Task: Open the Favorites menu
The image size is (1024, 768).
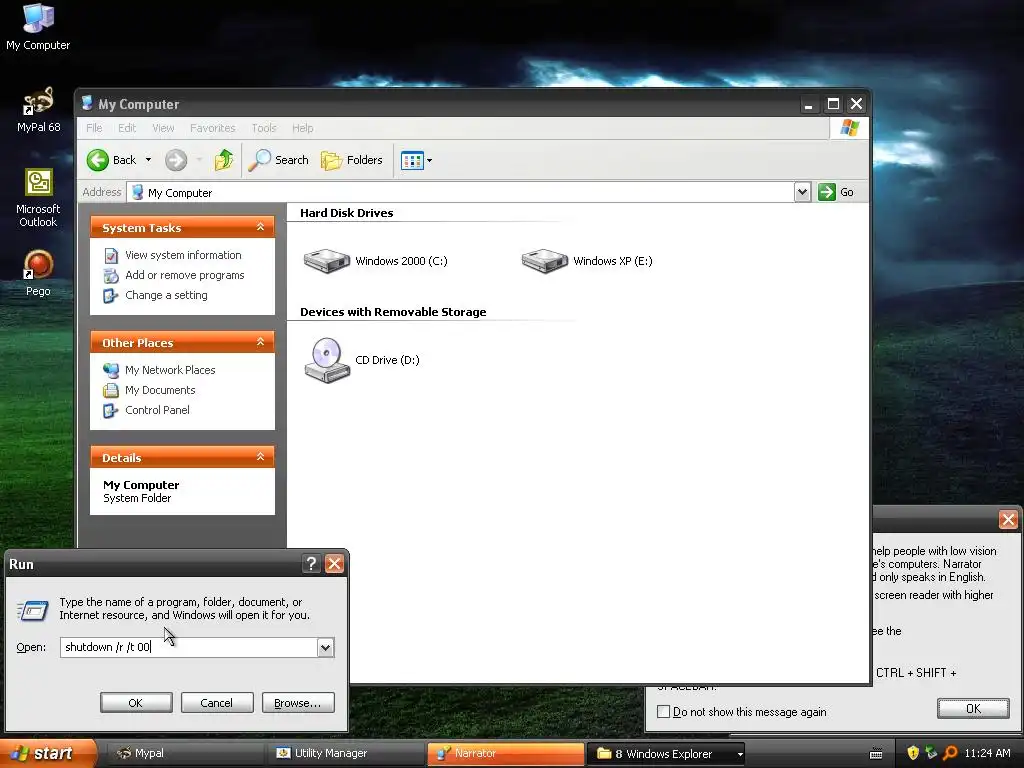Action: (212, 128)
